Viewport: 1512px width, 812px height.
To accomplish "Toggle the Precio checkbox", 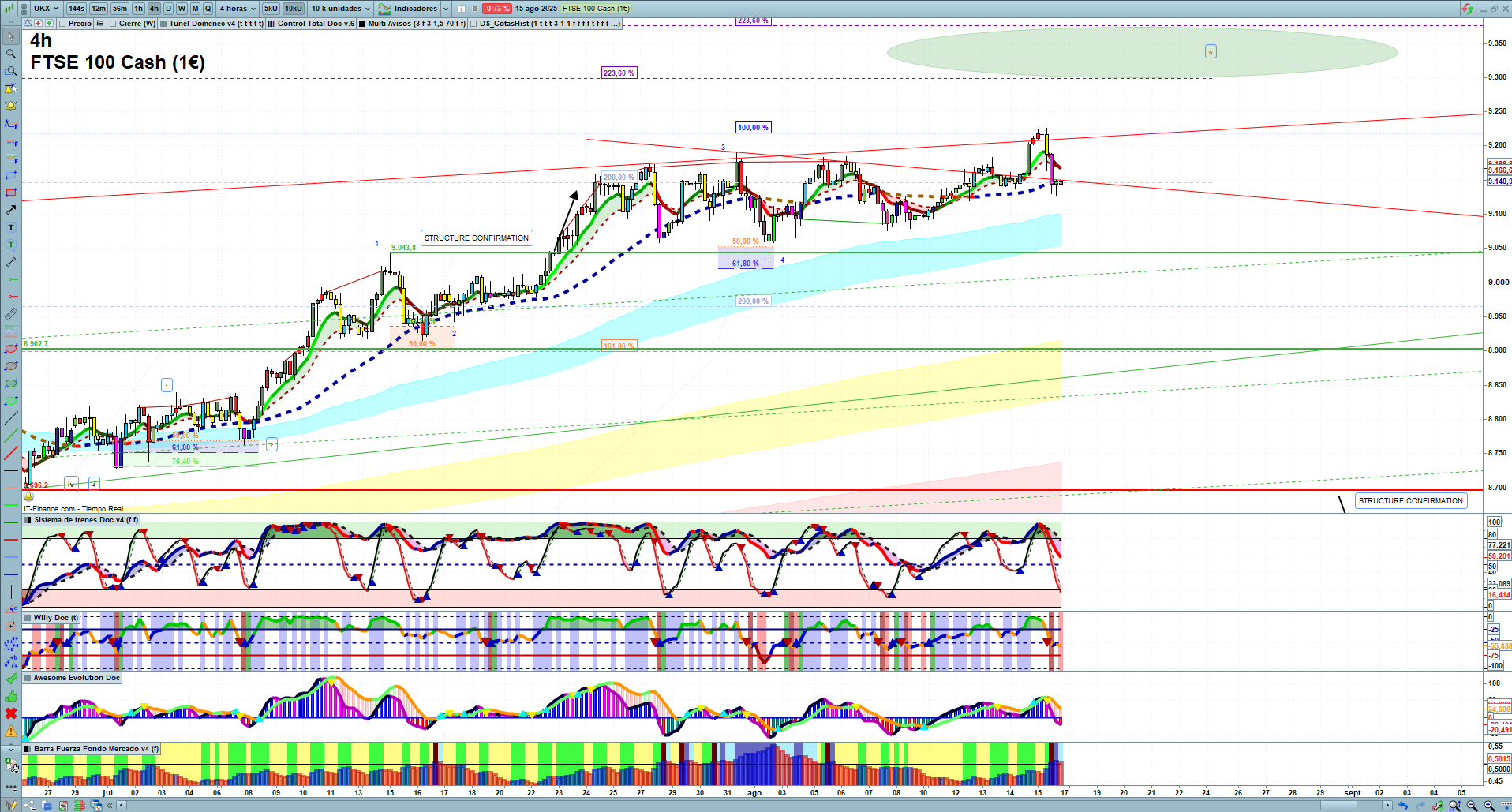I will click(x=62, y=24).
